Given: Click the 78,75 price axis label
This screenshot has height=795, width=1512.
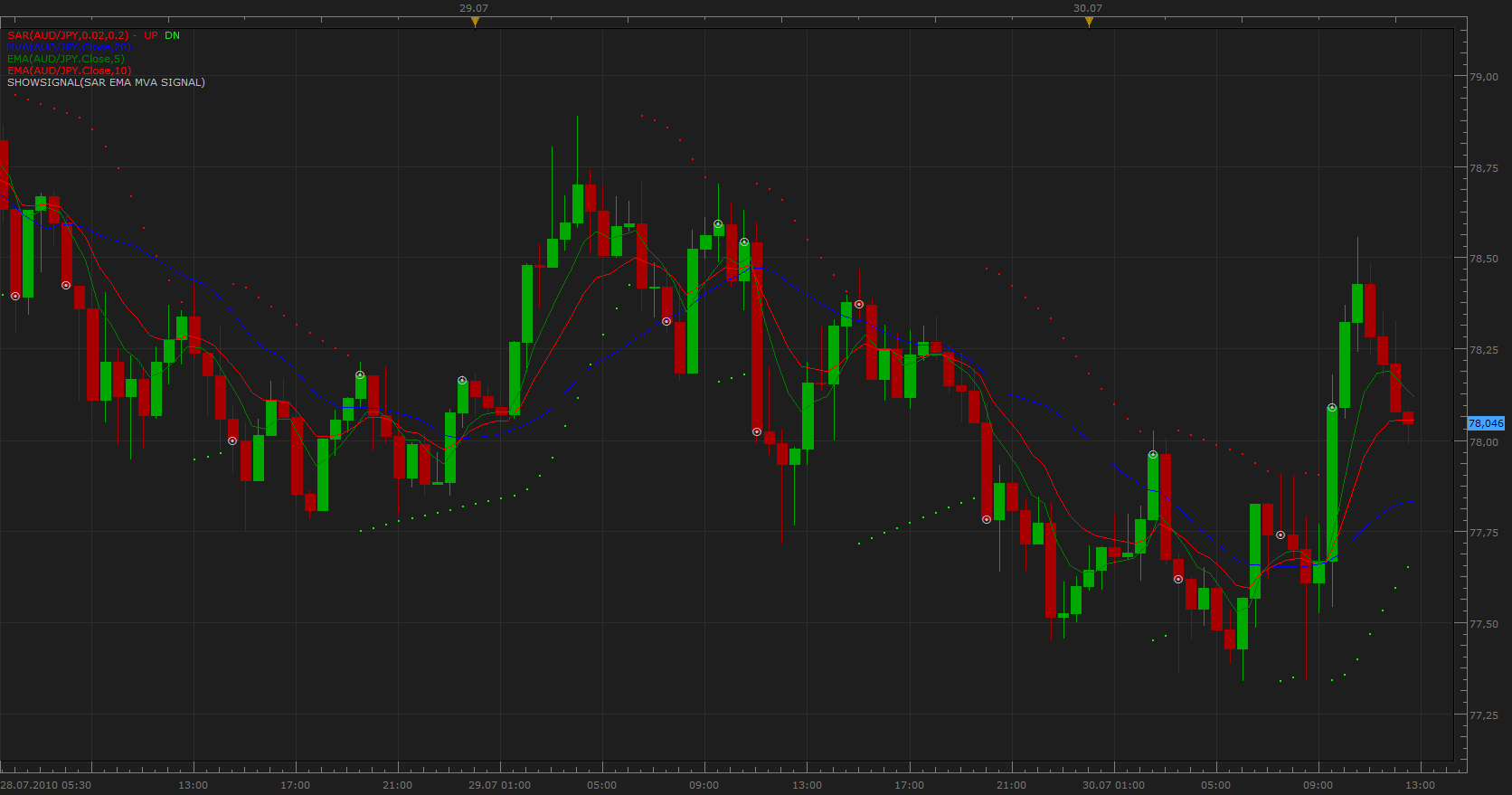Looking at the screenshot, I should 1483,168.
